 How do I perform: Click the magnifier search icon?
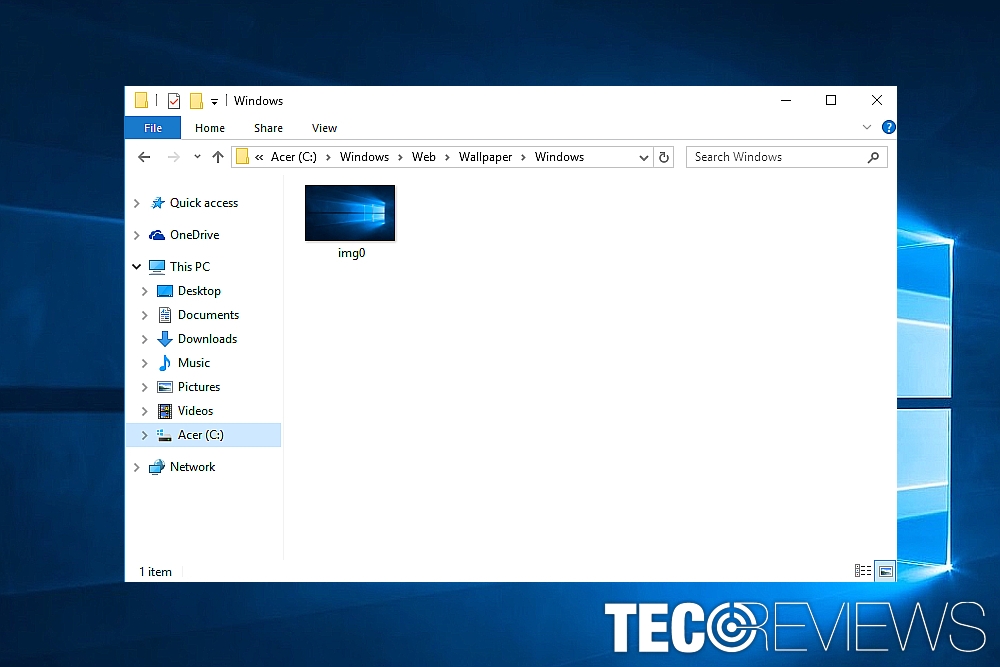pos(873,157)
